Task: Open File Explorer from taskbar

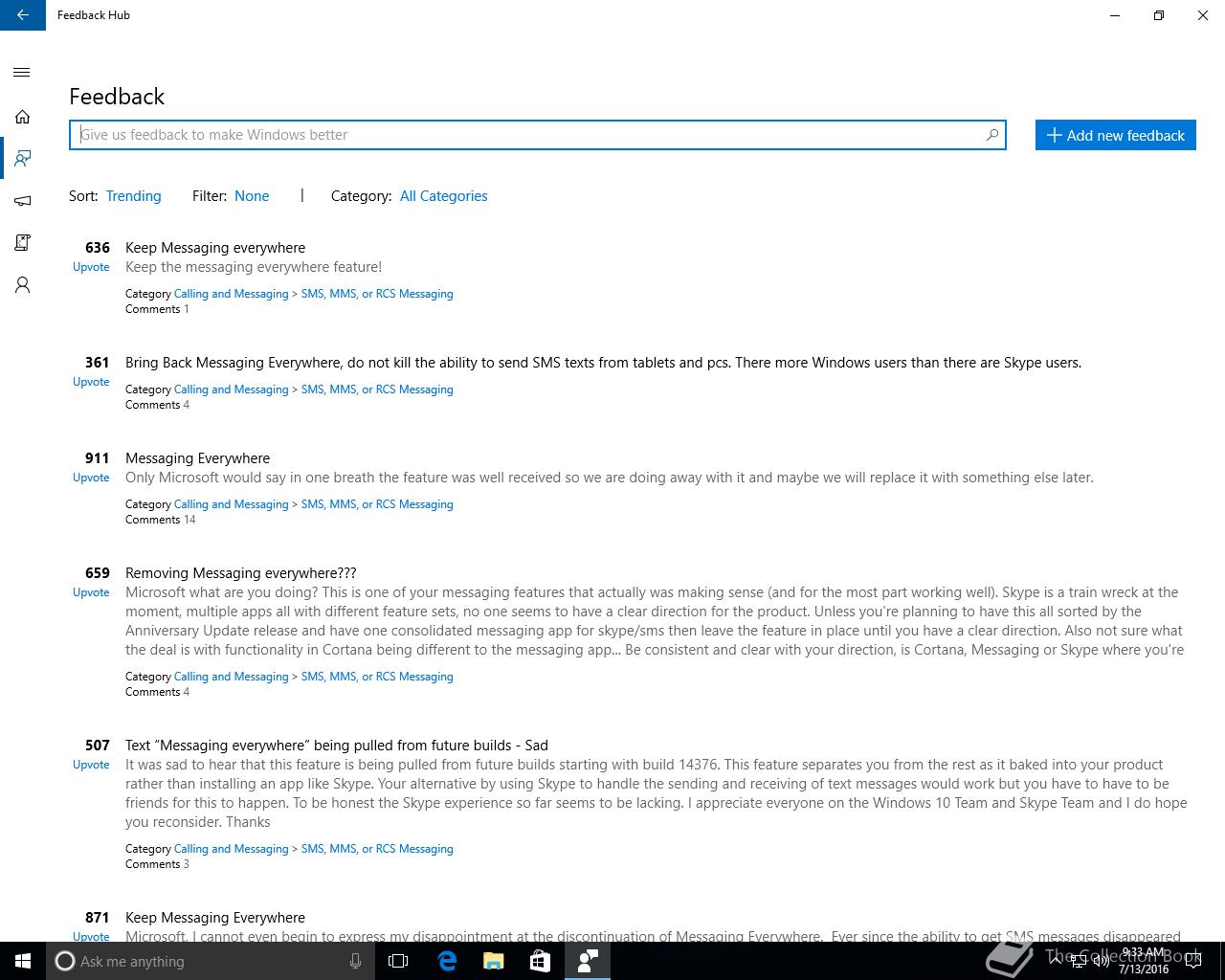Action: pos(494,961)
